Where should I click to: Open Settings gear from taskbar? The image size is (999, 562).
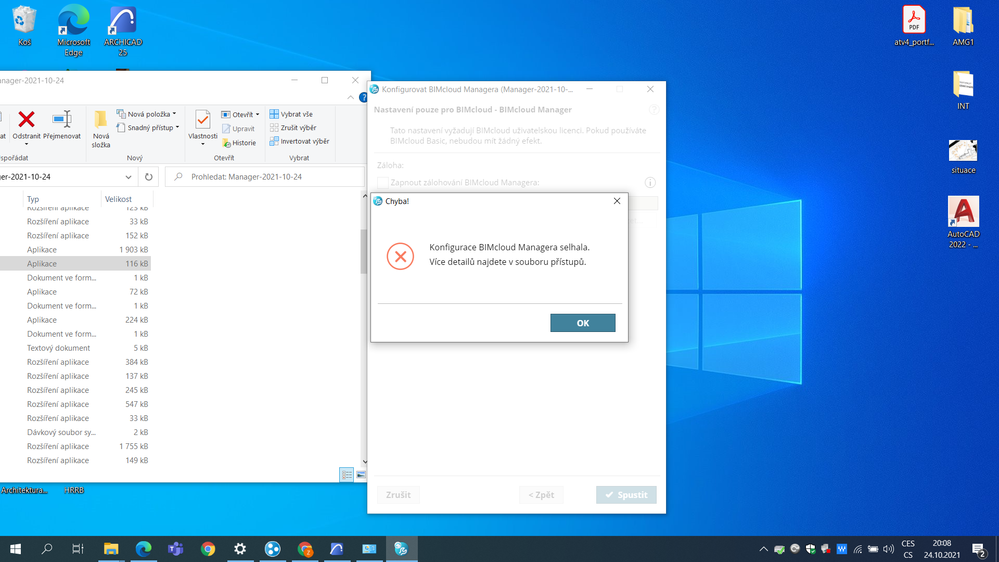click(x=240, y=549)
